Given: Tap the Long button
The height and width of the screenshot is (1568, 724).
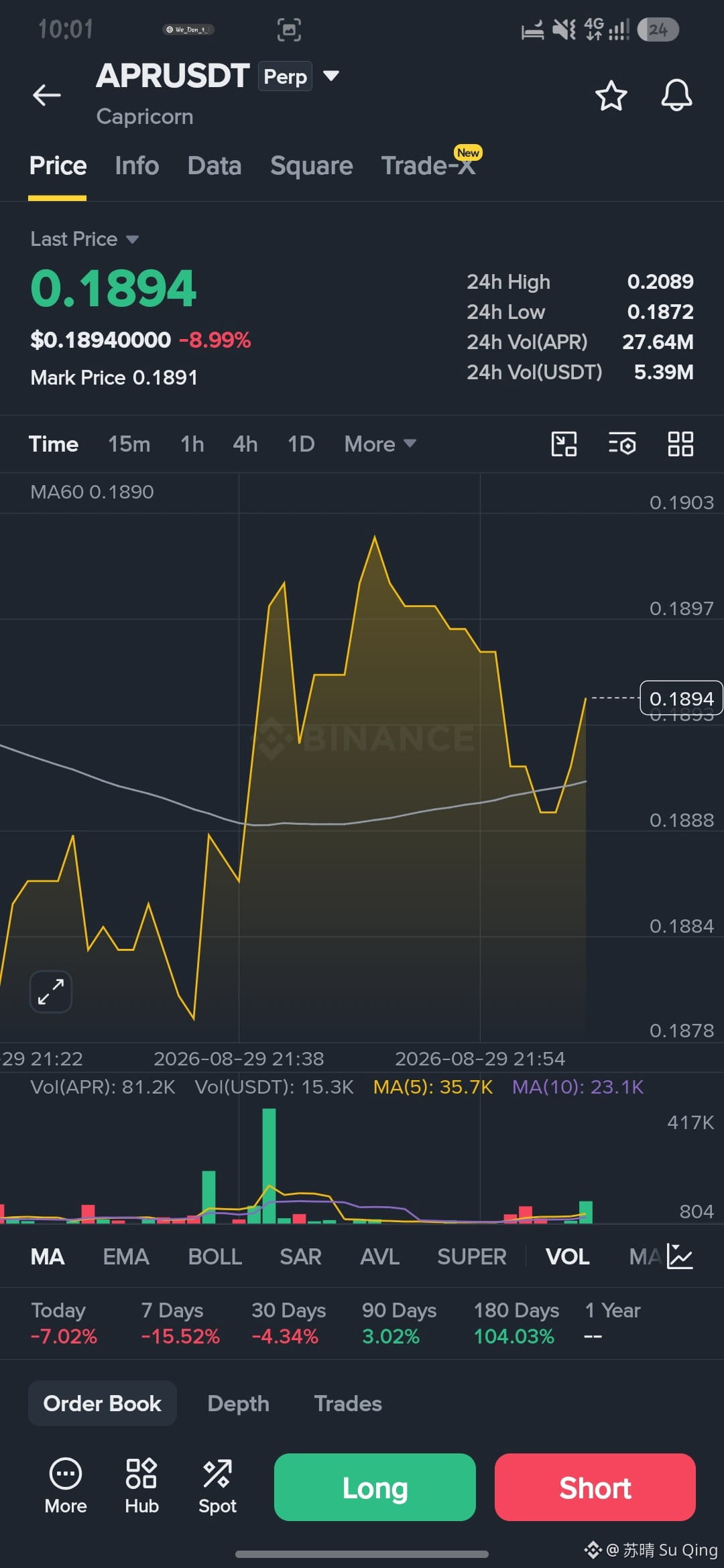Looking at the screenshot, I should coord(375,1487).
